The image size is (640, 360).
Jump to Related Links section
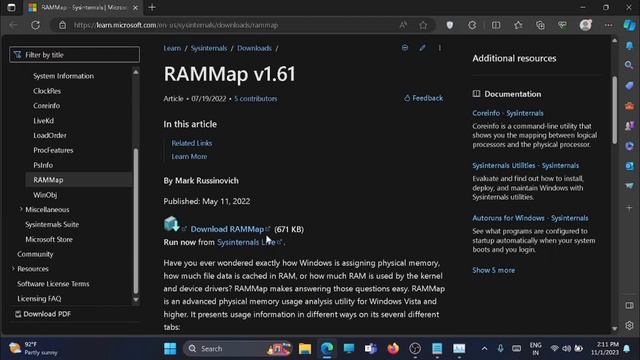[x=191, y=143]
